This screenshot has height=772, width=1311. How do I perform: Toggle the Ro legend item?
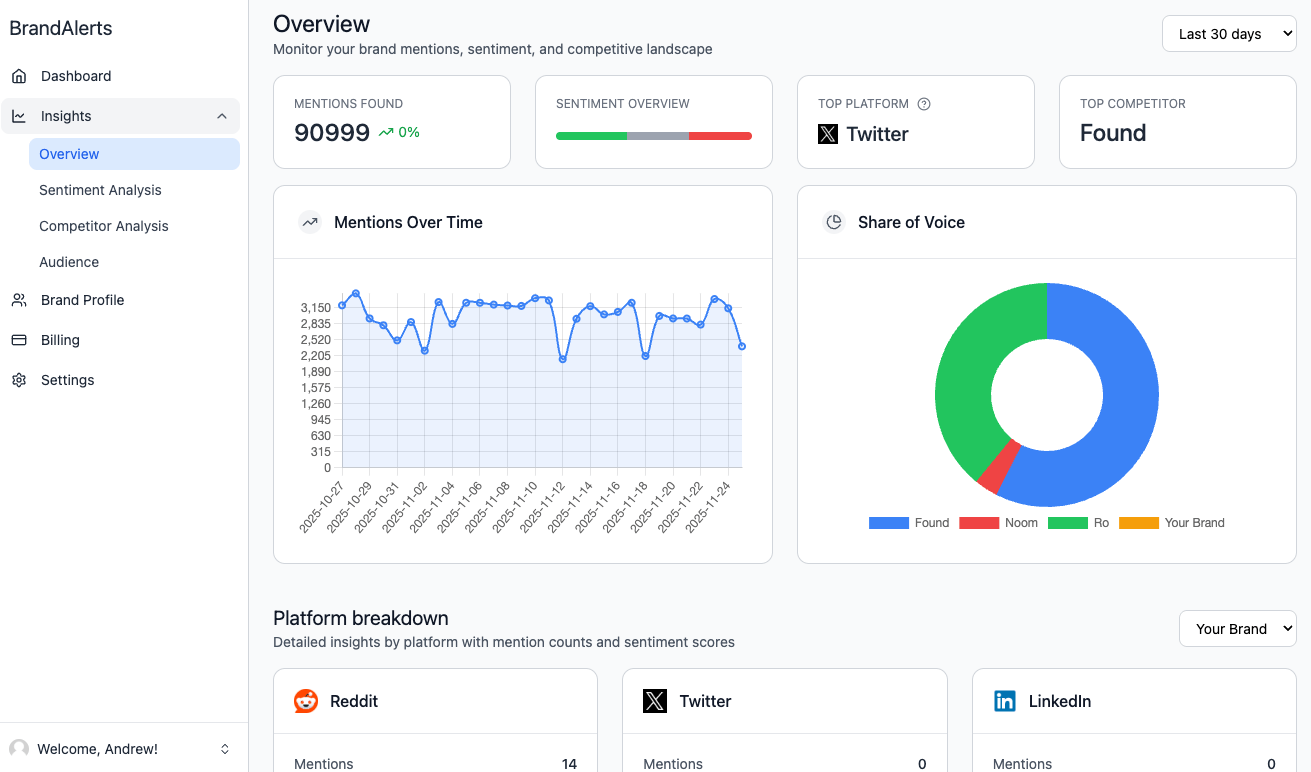pyautogui.click(x=1078, y=523)
